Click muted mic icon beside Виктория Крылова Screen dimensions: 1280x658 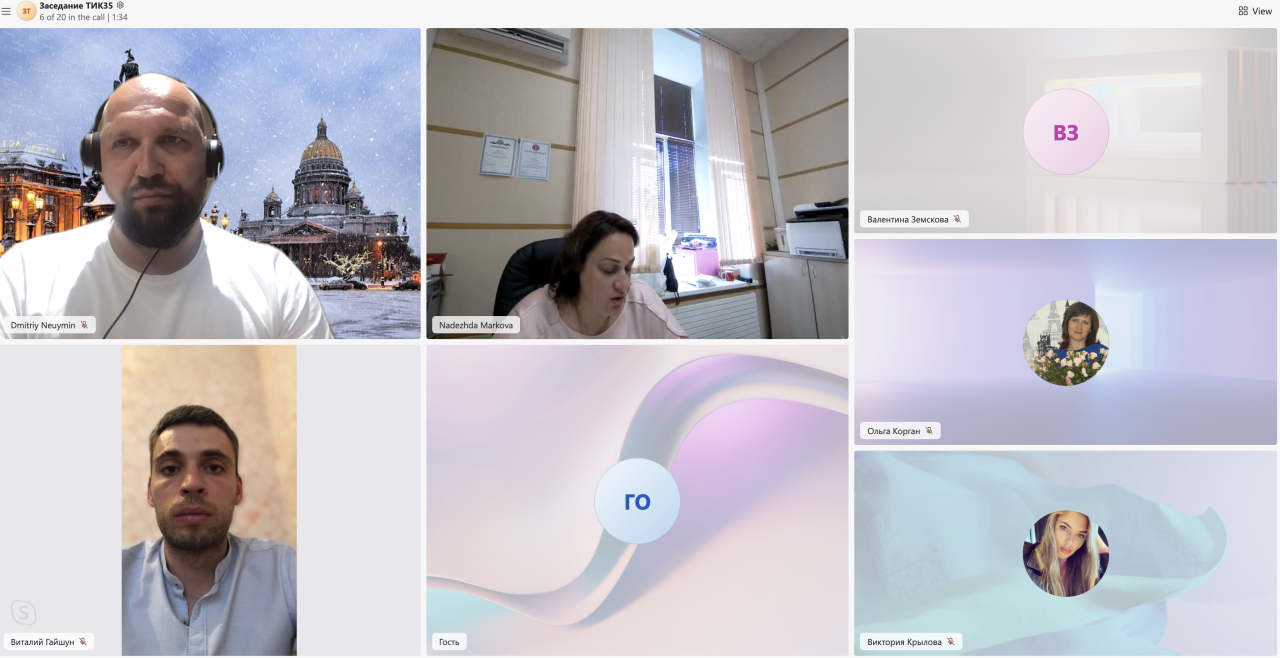[x=950, y=642]
